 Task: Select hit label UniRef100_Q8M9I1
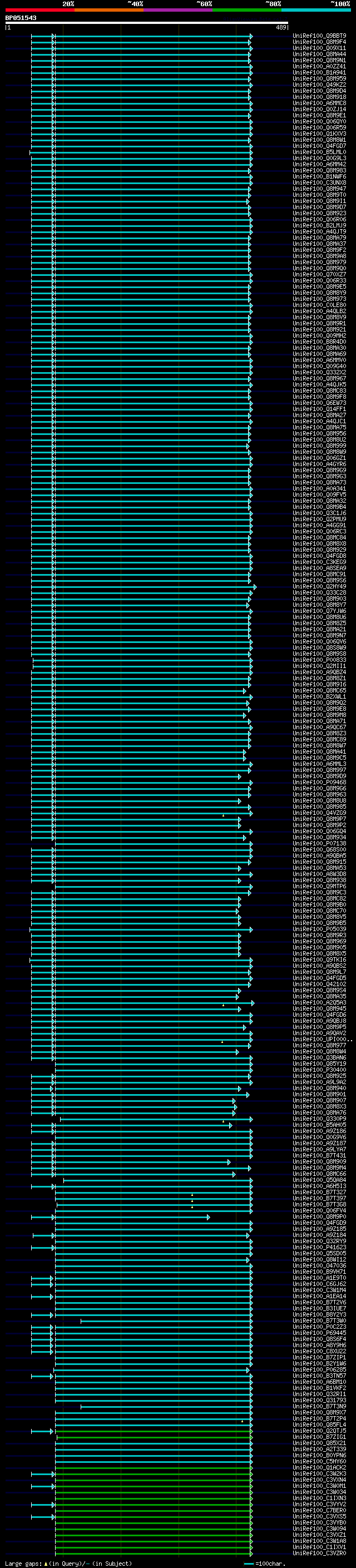click(x=319, y=201)
